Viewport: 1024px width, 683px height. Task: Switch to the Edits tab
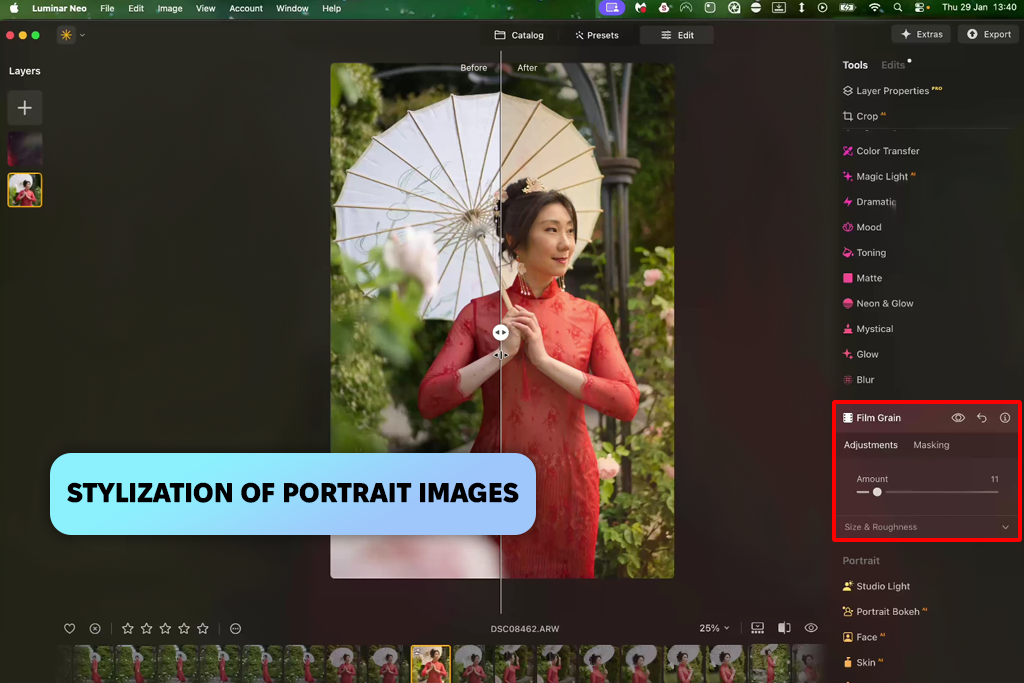click(893, 65)
